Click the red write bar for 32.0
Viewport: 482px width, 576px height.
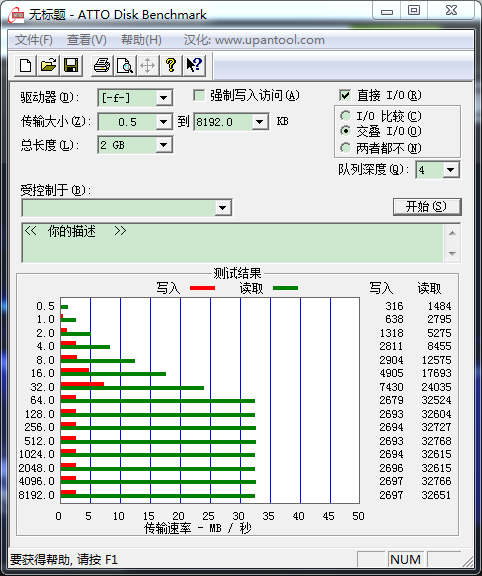(x=82, y=384)
